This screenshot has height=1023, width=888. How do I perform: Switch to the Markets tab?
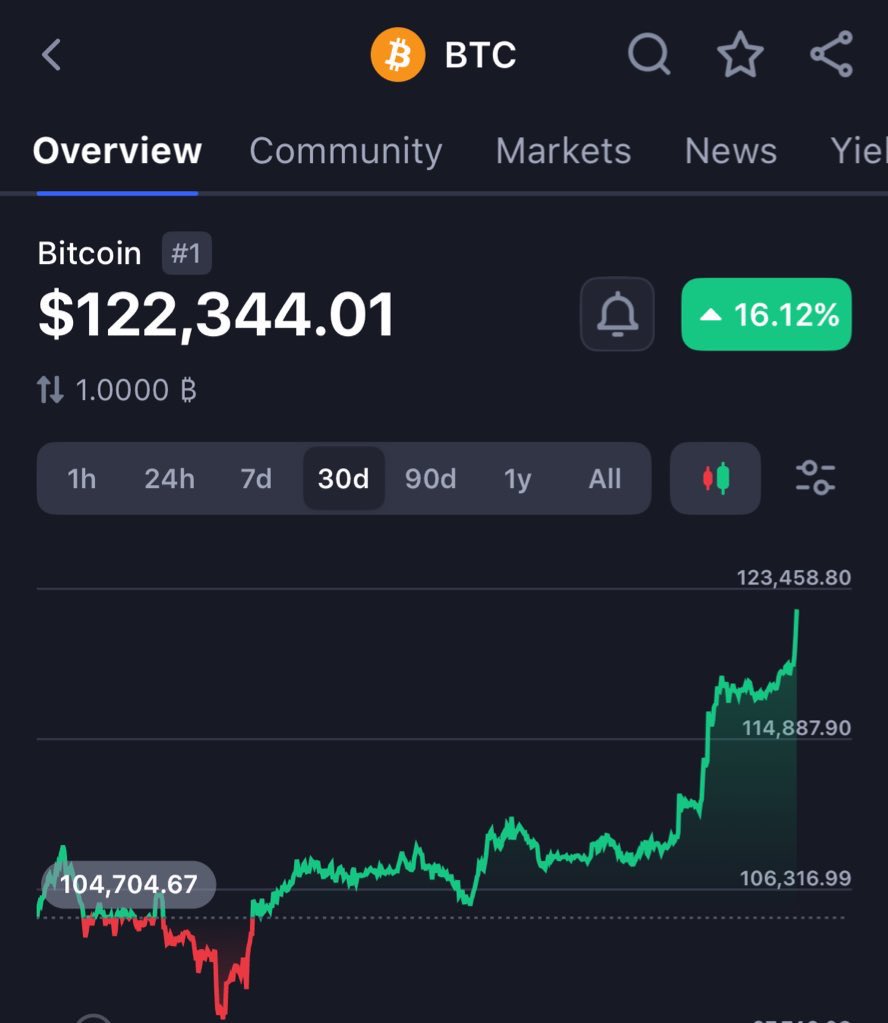coord(563,151)
